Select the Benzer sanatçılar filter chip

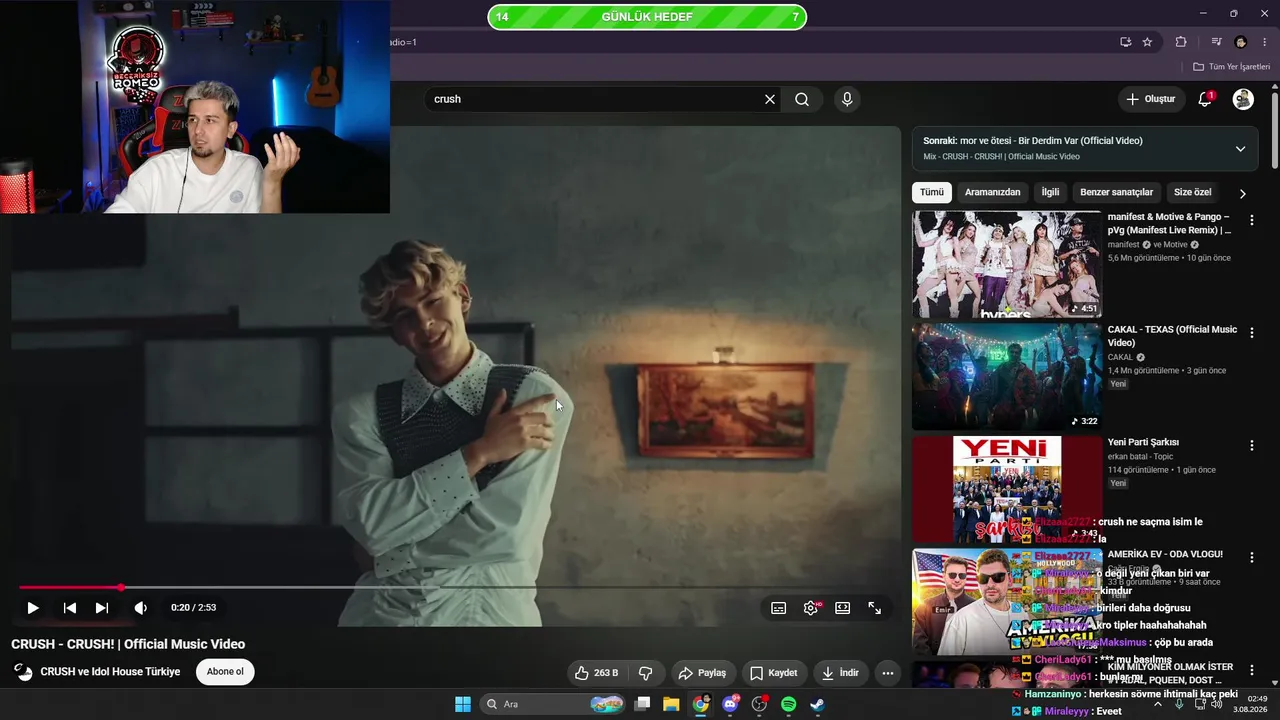(1117, 192)
